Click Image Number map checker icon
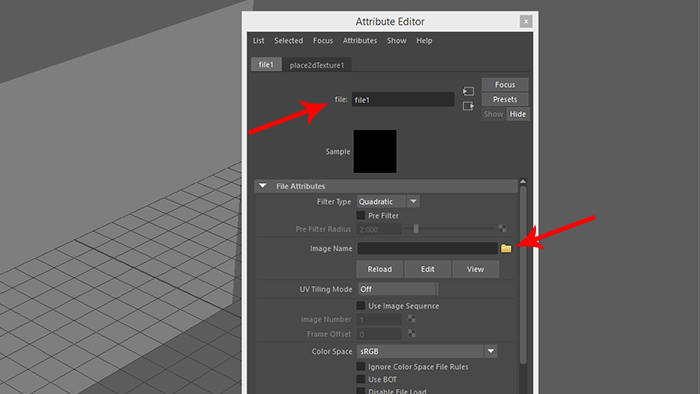 [x=412, y=319]
